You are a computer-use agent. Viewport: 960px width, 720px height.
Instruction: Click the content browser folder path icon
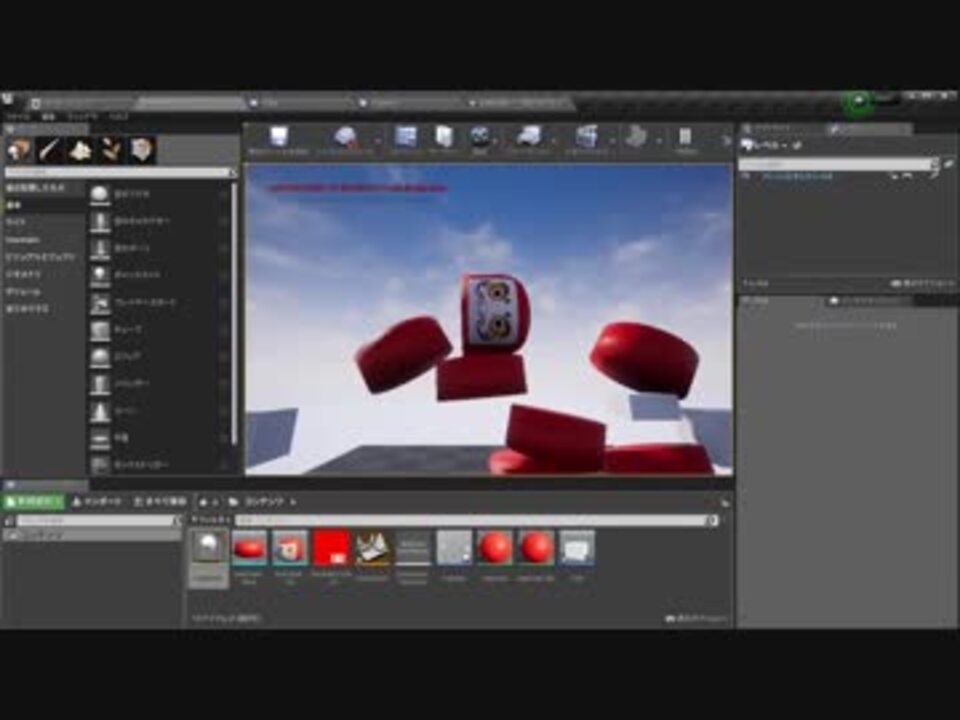pyautogui.click(x=233, y=502)
